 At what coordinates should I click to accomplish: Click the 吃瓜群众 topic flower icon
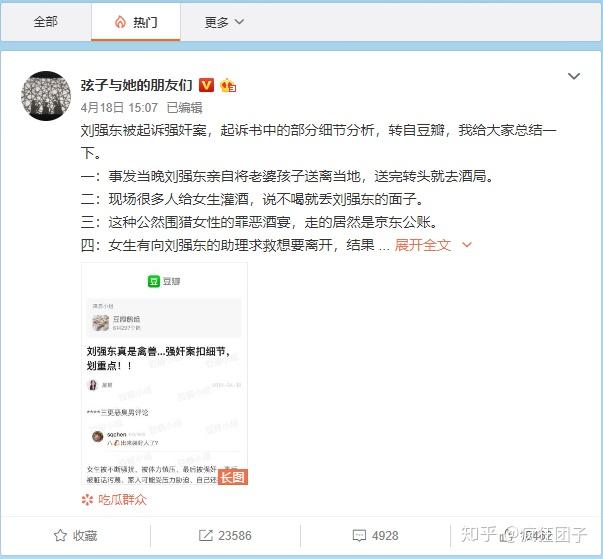pyautogui.click(x=87, y=500)
